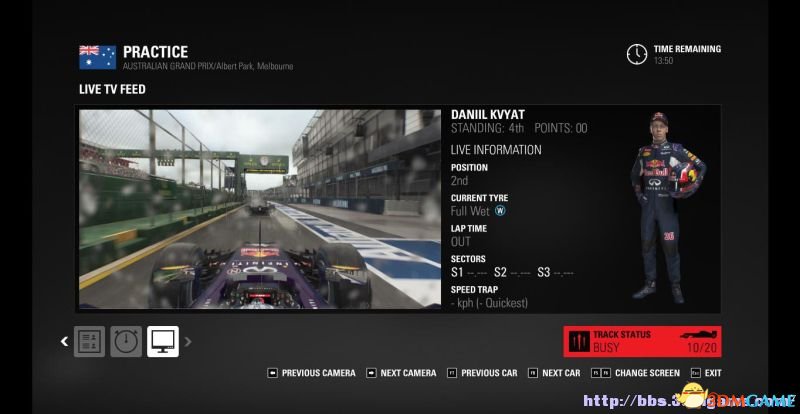Click the LAP TIME label
The image size is (800, 414).
(x=469, y=229)
